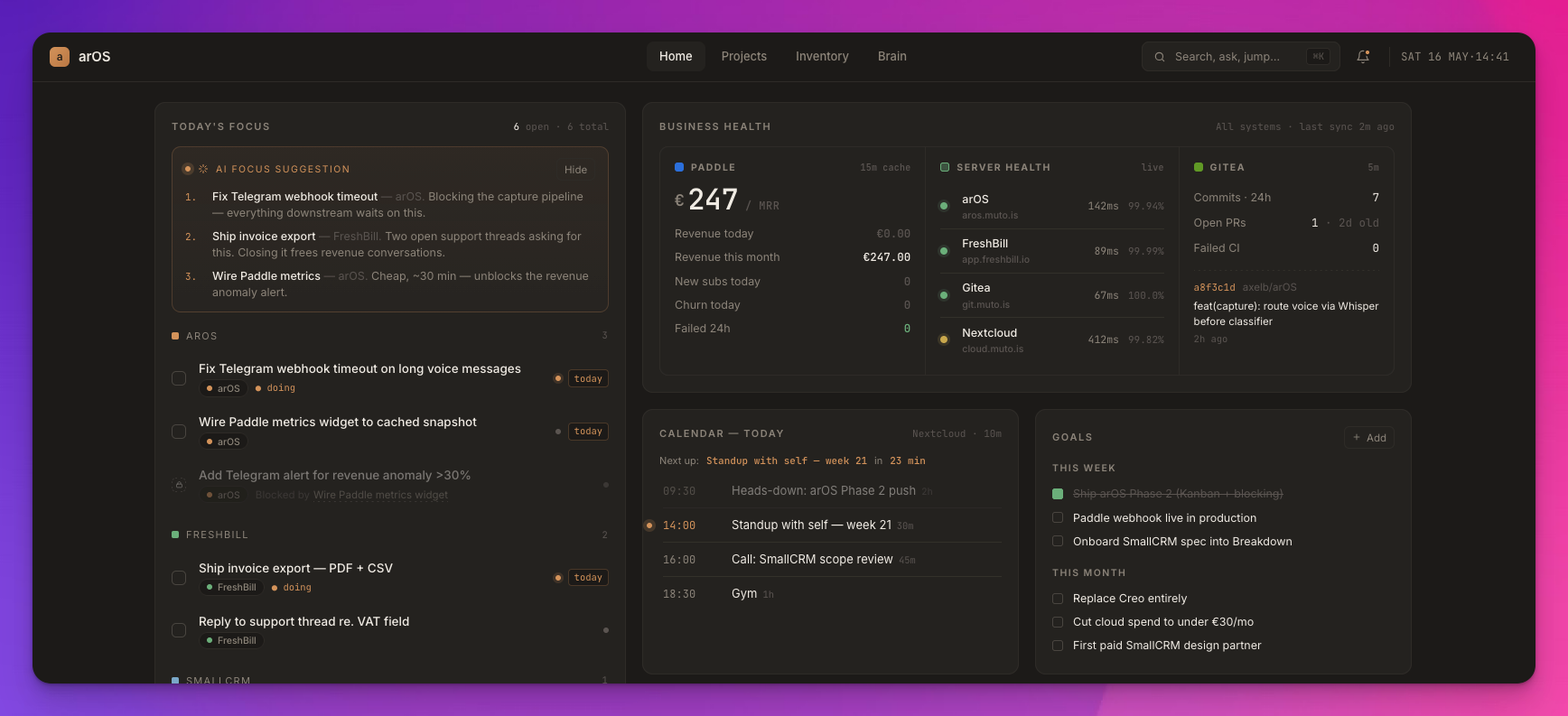The image size is (1568, 716).
Task: Click today badge on Ship invoice export task
Action: [x=588, y=578]
